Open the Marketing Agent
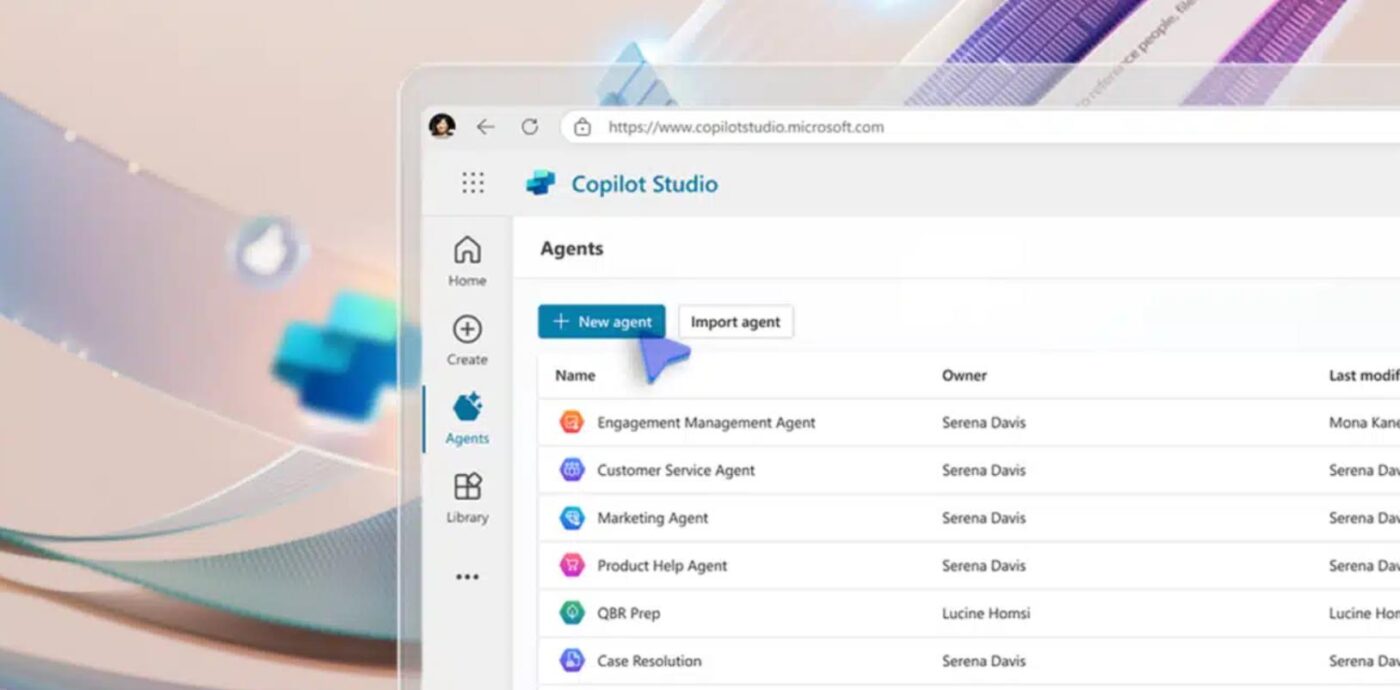Image resolution: width=1400 pixels, height=690 pixels. [x=652, y=518]
